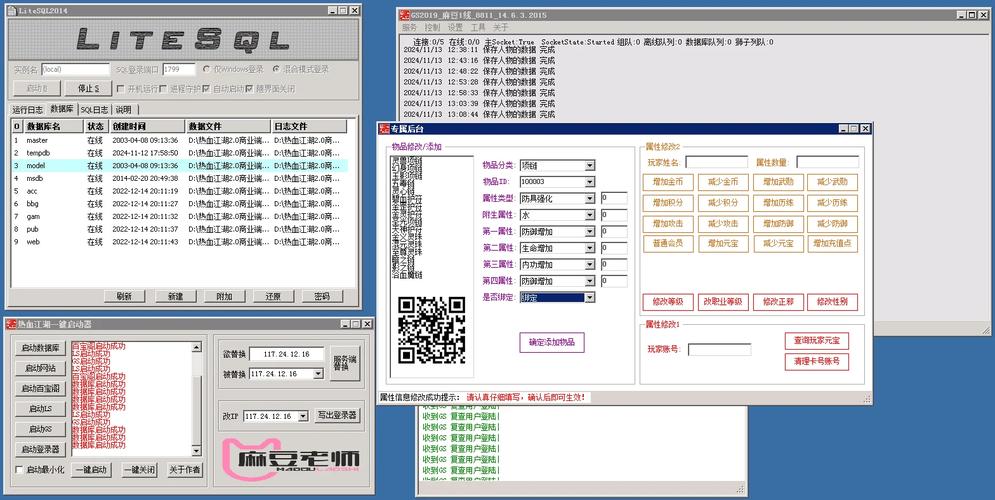Click the 一键关闭 button

point(139,470)
